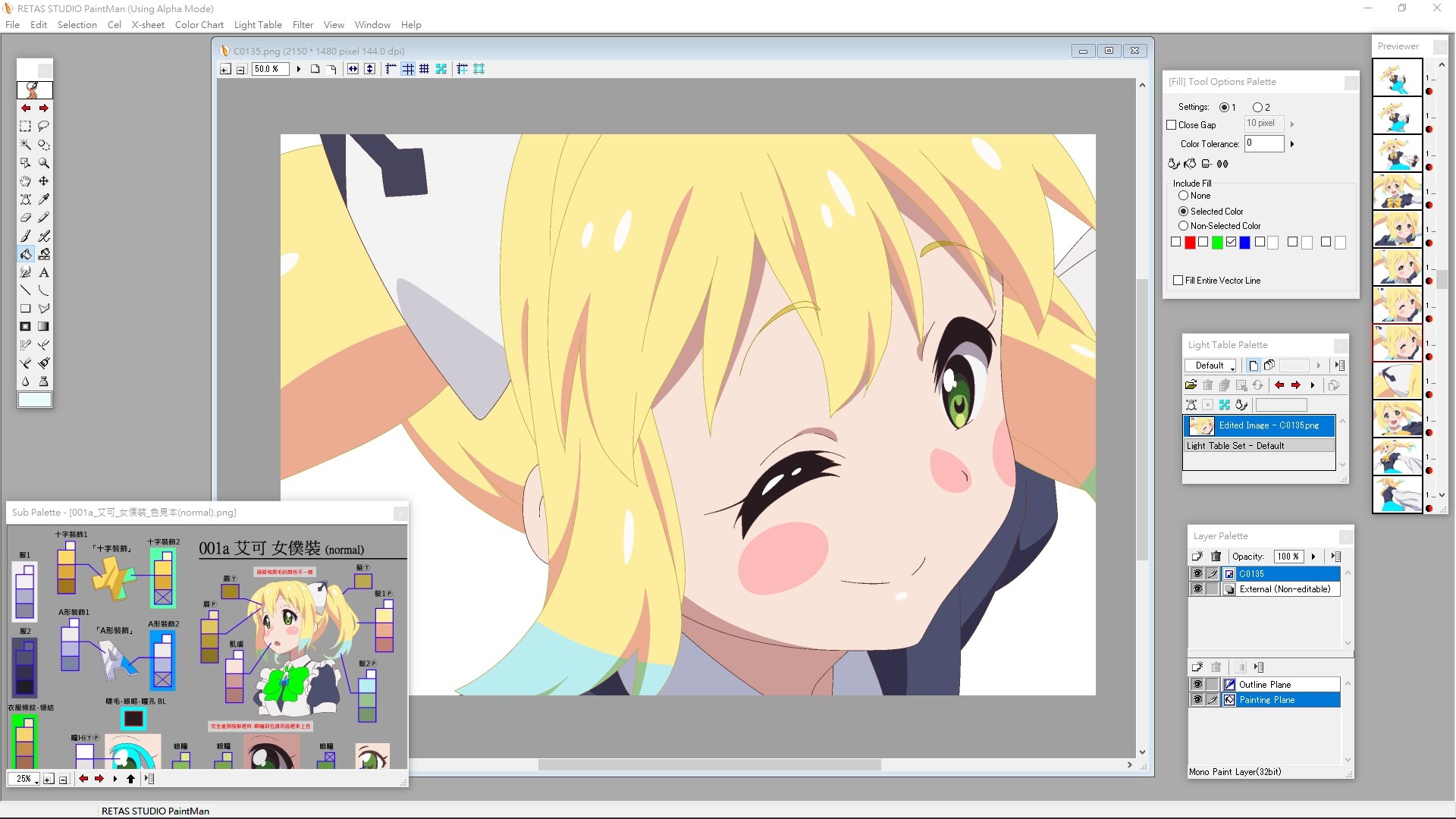Open Layer Opacity slider arrow
The height and width of the screenshot is (819, 1456).
point(1313,557)
